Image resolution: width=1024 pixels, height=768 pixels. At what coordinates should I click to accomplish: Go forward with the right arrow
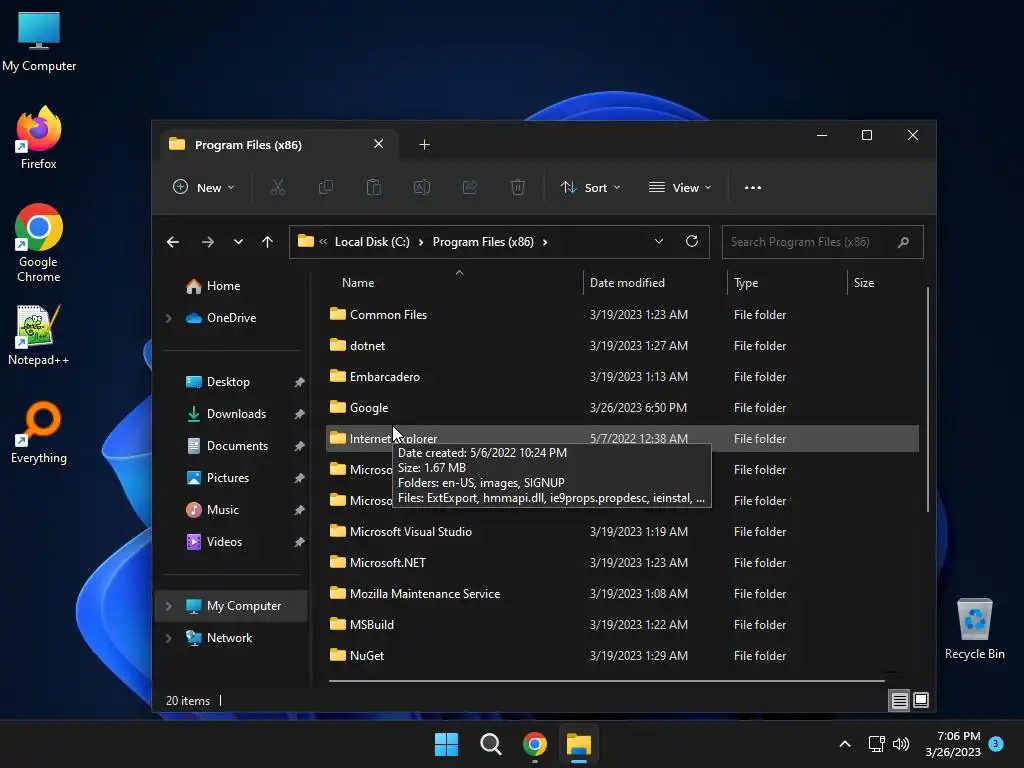click(x=208, y=242)
